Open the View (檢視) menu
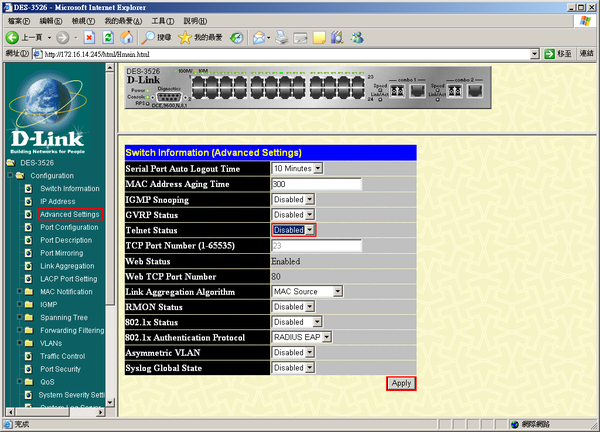600x432 pixels. click(x=83, y=21)
